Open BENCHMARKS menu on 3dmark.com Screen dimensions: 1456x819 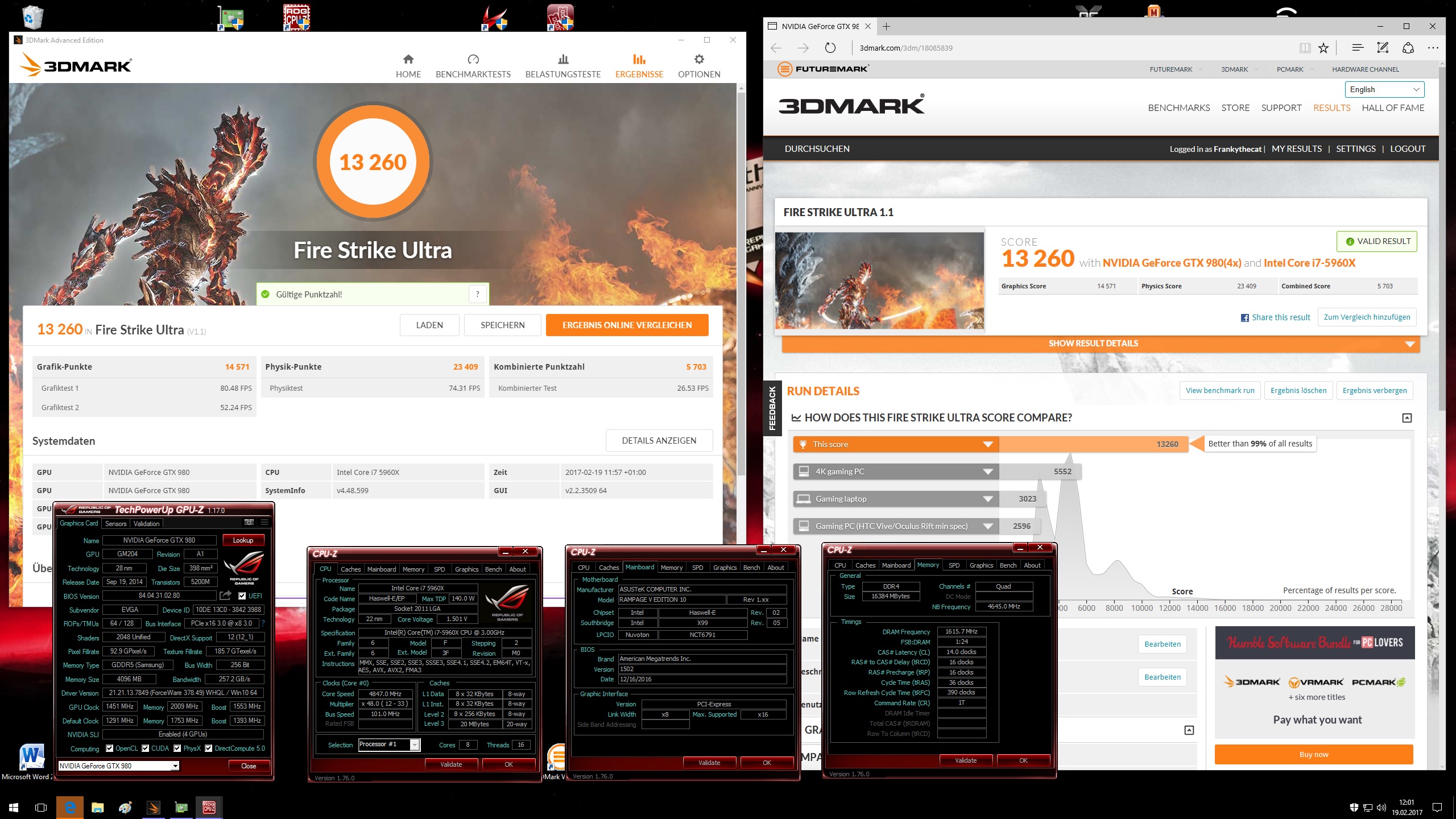click(x=1179, y=108)
